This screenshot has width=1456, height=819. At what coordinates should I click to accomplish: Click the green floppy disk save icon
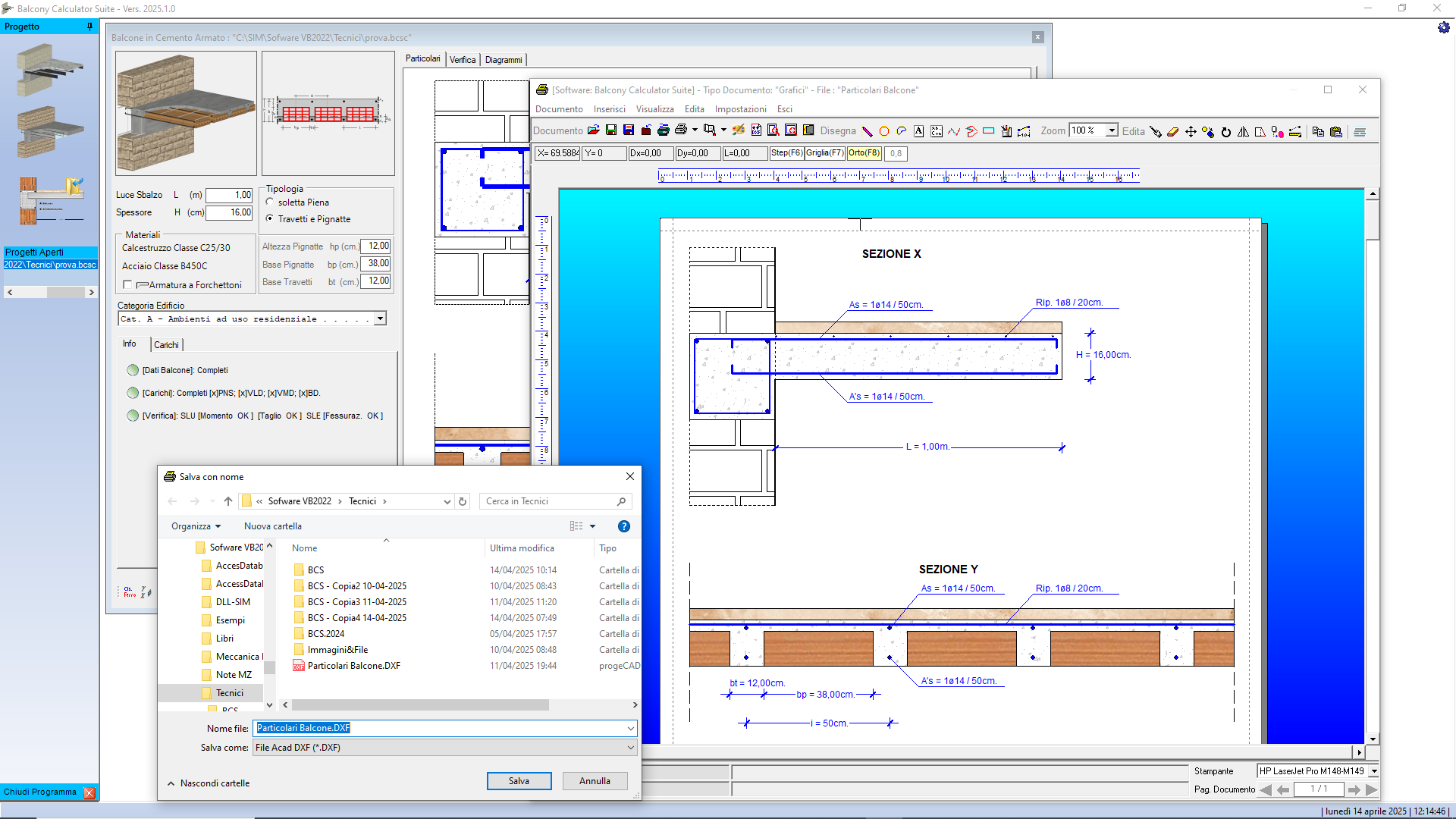click(611, 130)
